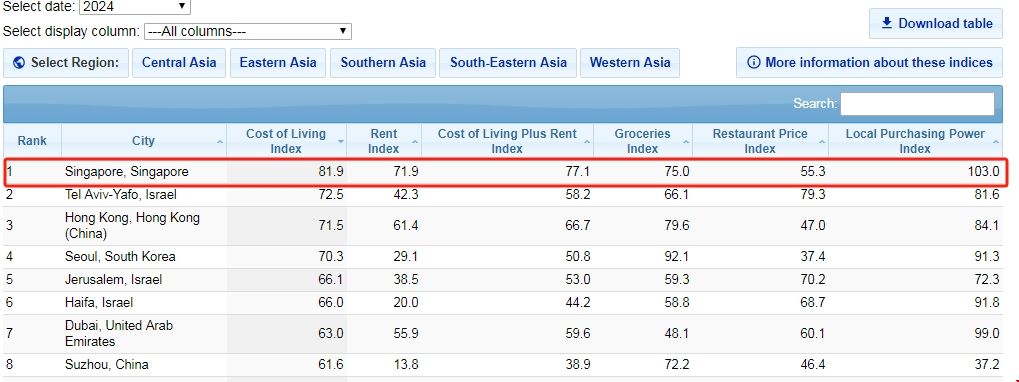Focus the table Search input field

pos(917,104)
